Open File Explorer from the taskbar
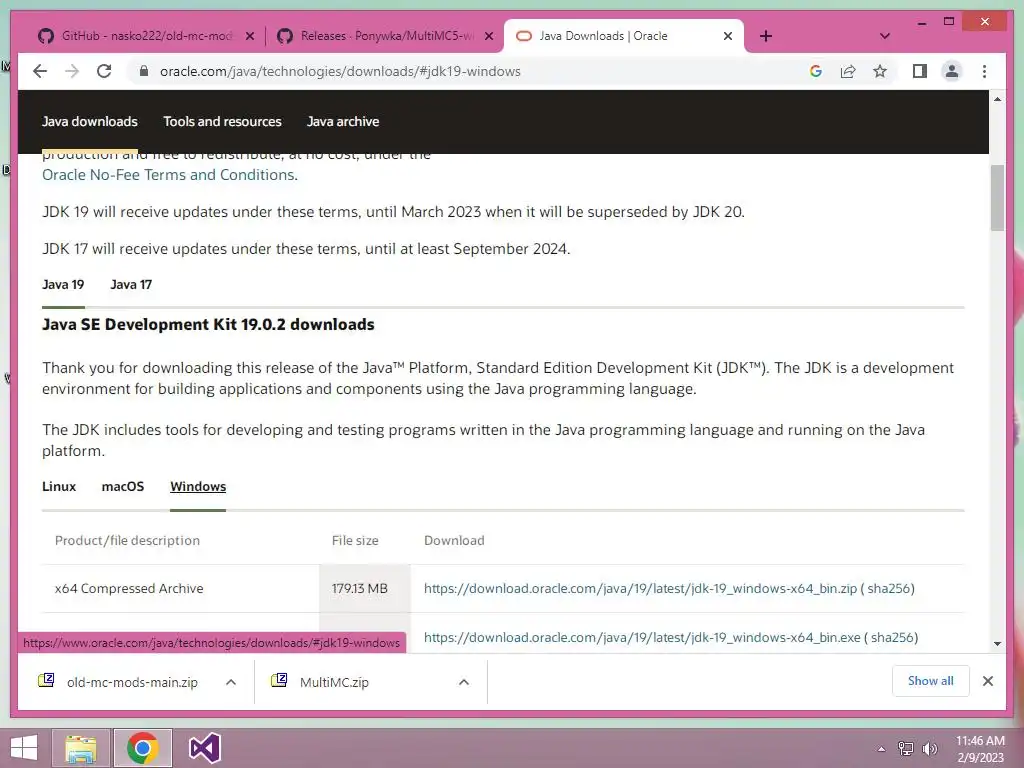 [x=81, y=748]
